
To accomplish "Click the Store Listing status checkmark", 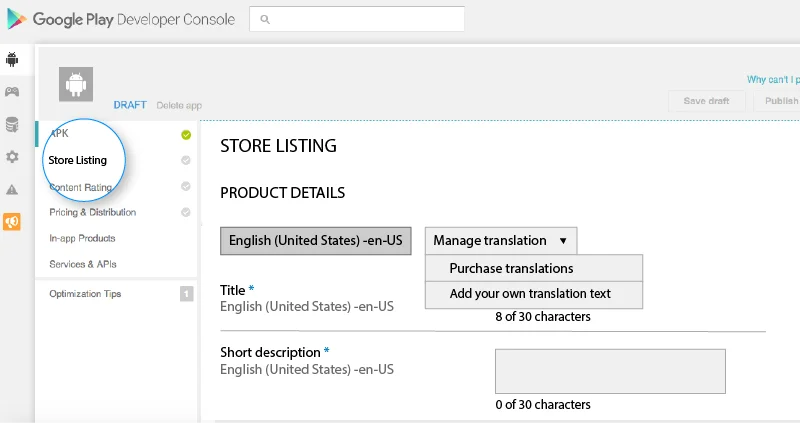I will [186, 160].
